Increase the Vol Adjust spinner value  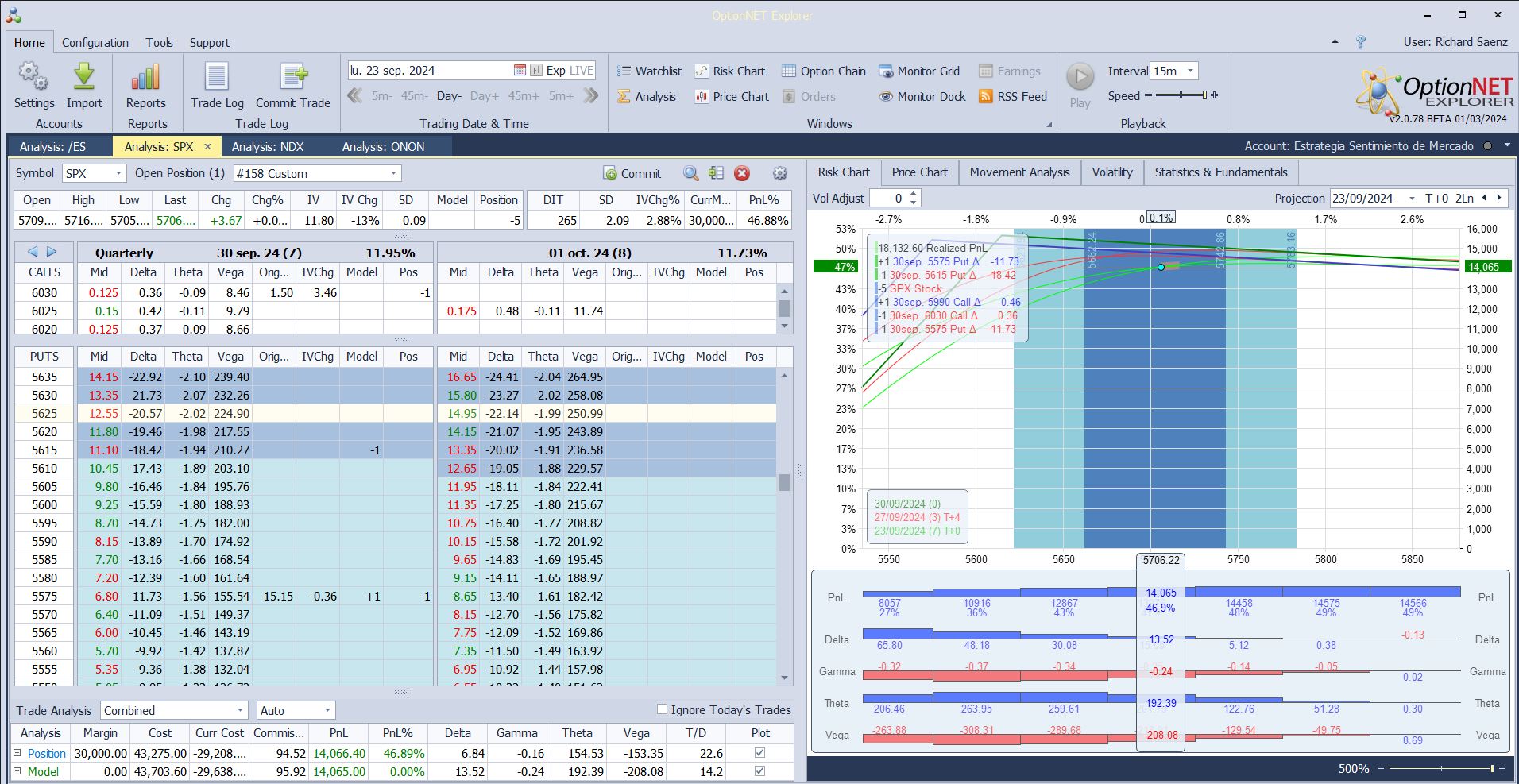coord(914,194)
